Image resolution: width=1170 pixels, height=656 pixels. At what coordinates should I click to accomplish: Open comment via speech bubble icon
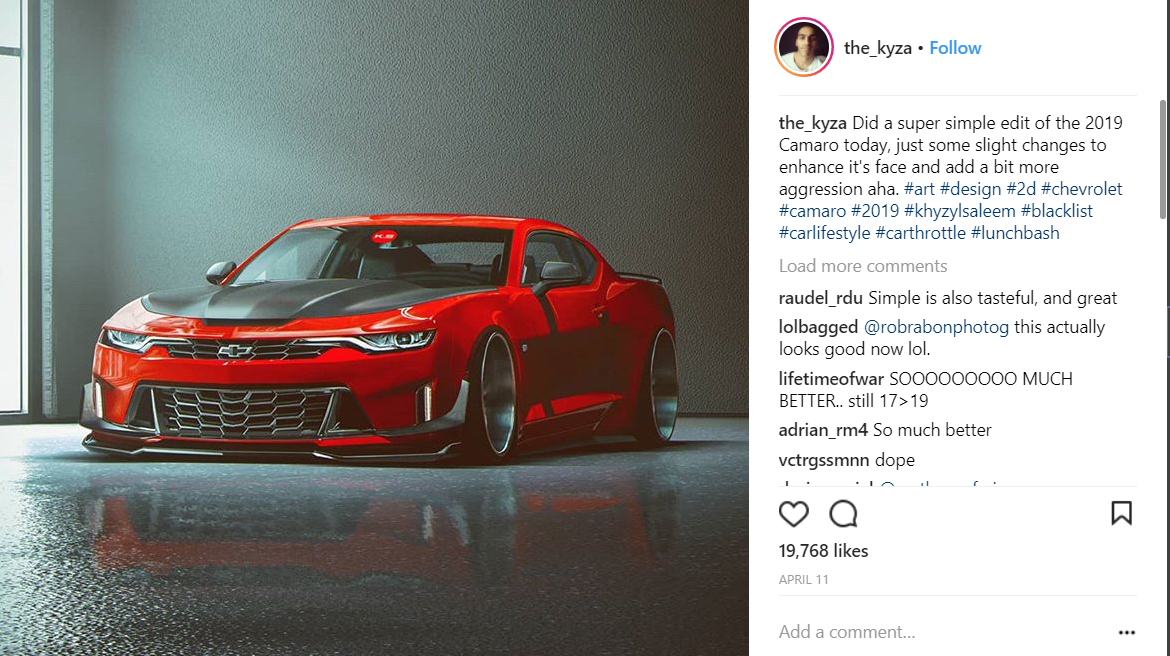click(843, 513)
